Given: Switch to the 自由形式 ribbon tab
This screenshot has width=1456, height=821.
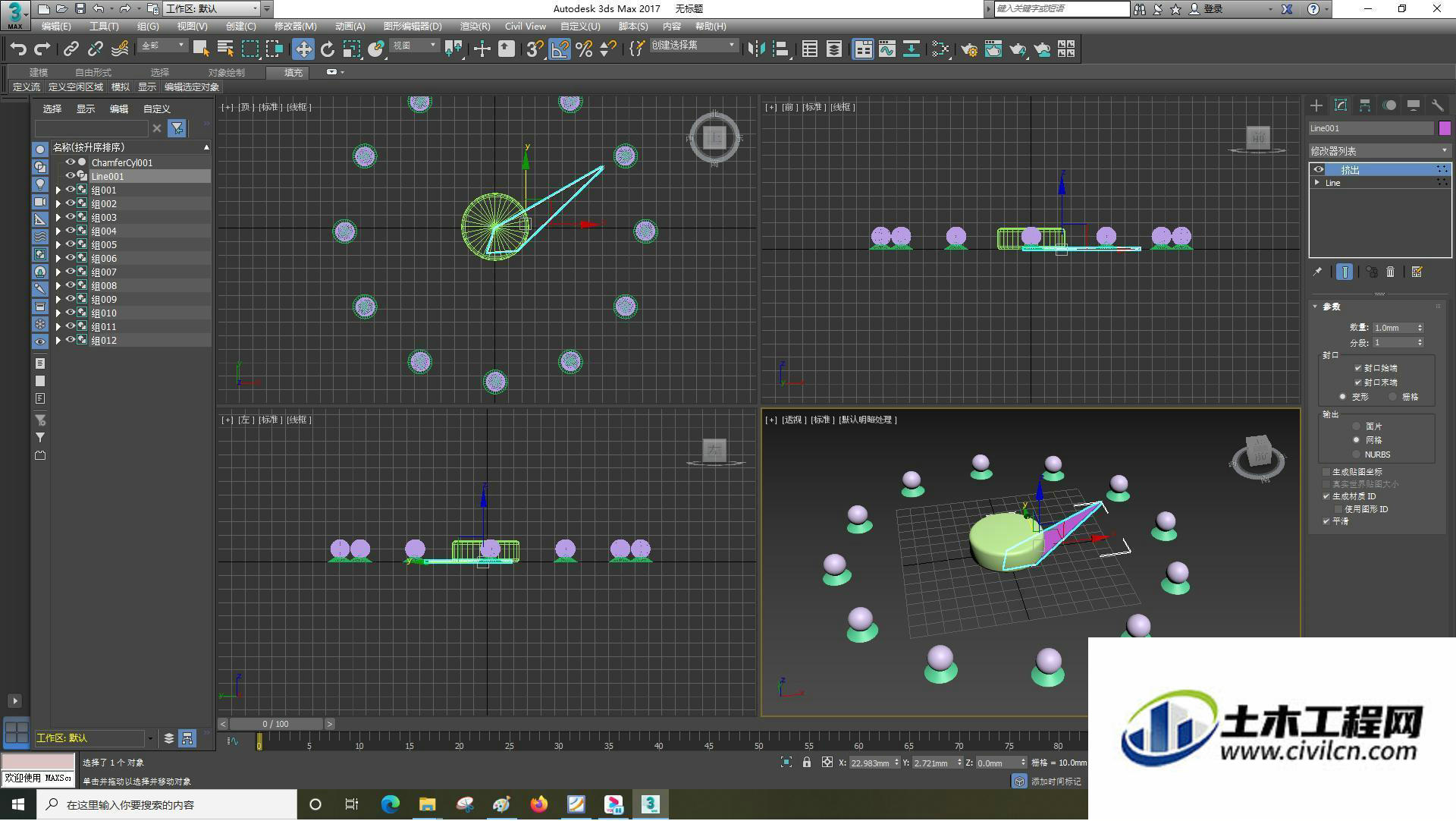Looking at the screenshot, I should tap(93, 72).
